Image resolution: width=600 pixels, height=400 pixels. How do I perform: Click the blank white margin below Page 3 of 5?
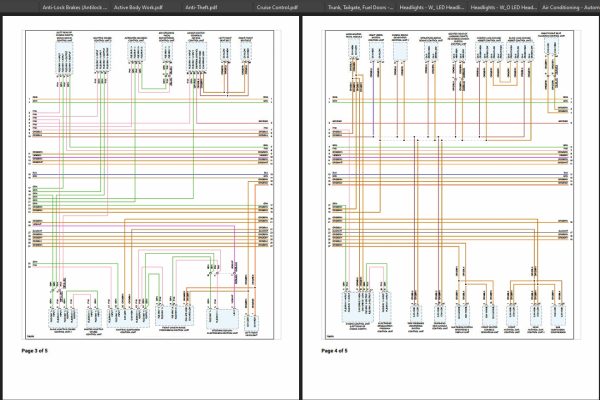pyautogui.click(x=150, y=377)
